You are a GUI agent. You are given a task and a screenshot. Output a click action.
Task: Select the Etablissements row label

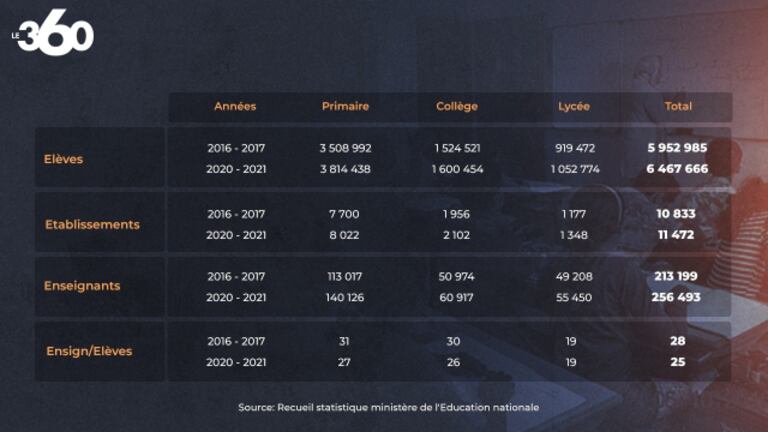coord(92,224)
